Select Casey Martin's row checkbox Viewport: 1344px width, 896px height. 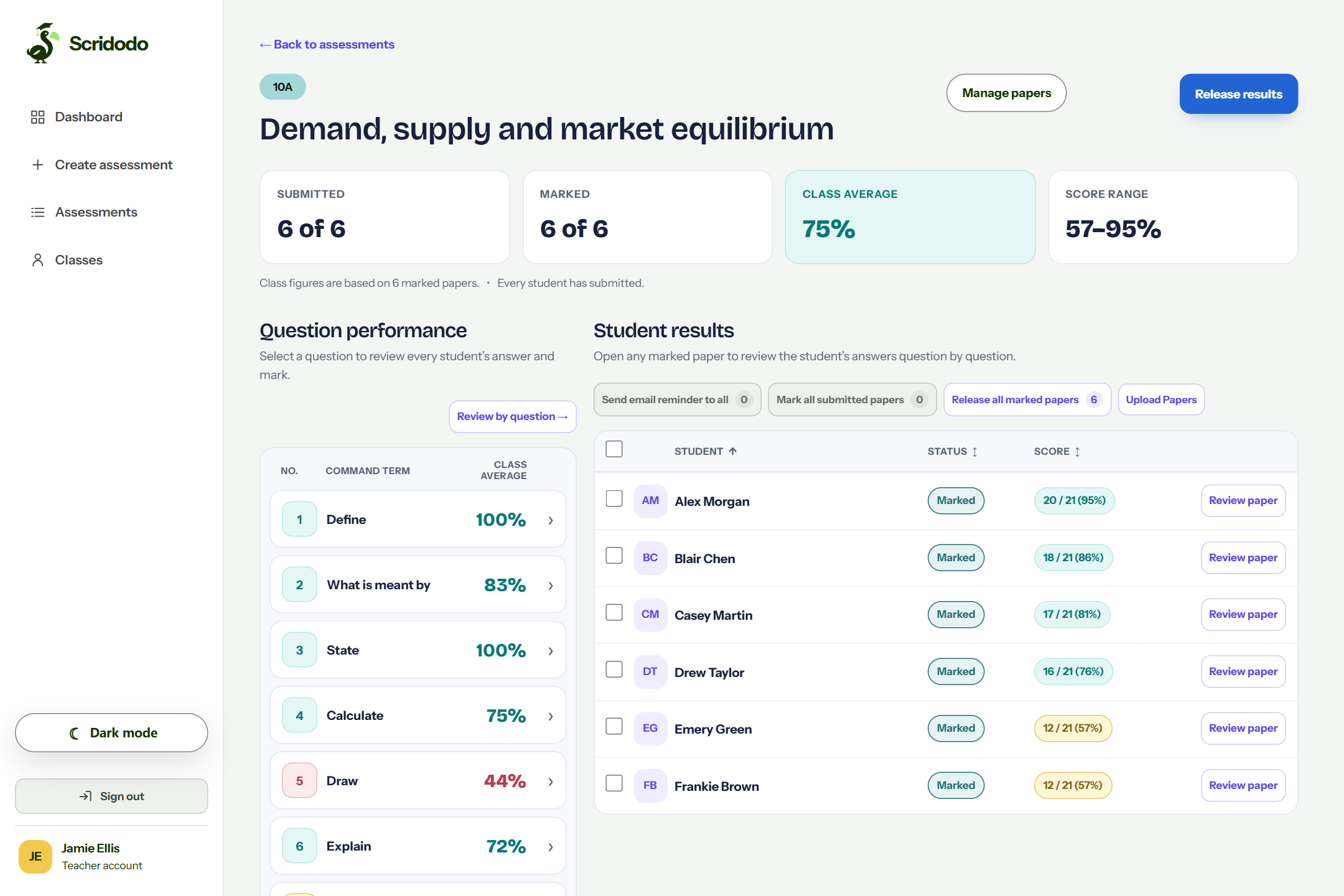coord(614,612)
